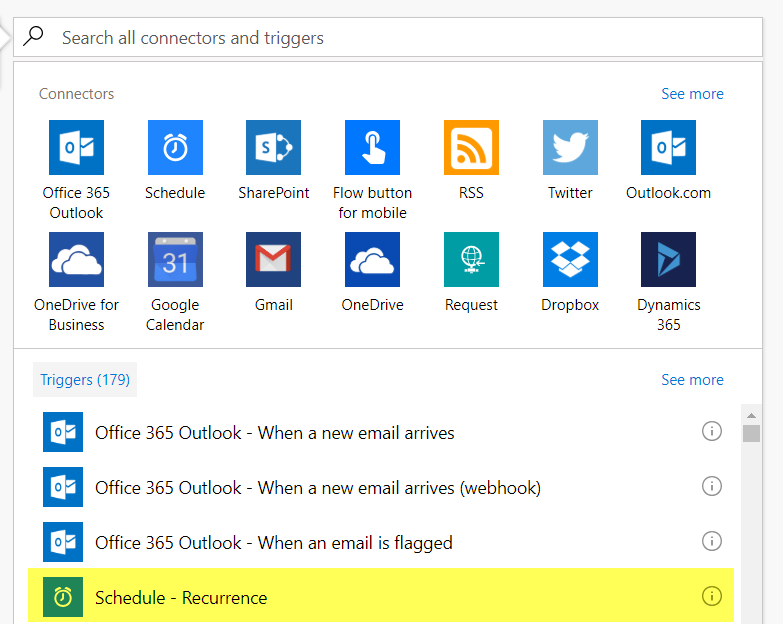This screenshot has width=783, height=624.
Task: Select Office 365 Outlook - When an email is flagged
Action: (383, 542)
